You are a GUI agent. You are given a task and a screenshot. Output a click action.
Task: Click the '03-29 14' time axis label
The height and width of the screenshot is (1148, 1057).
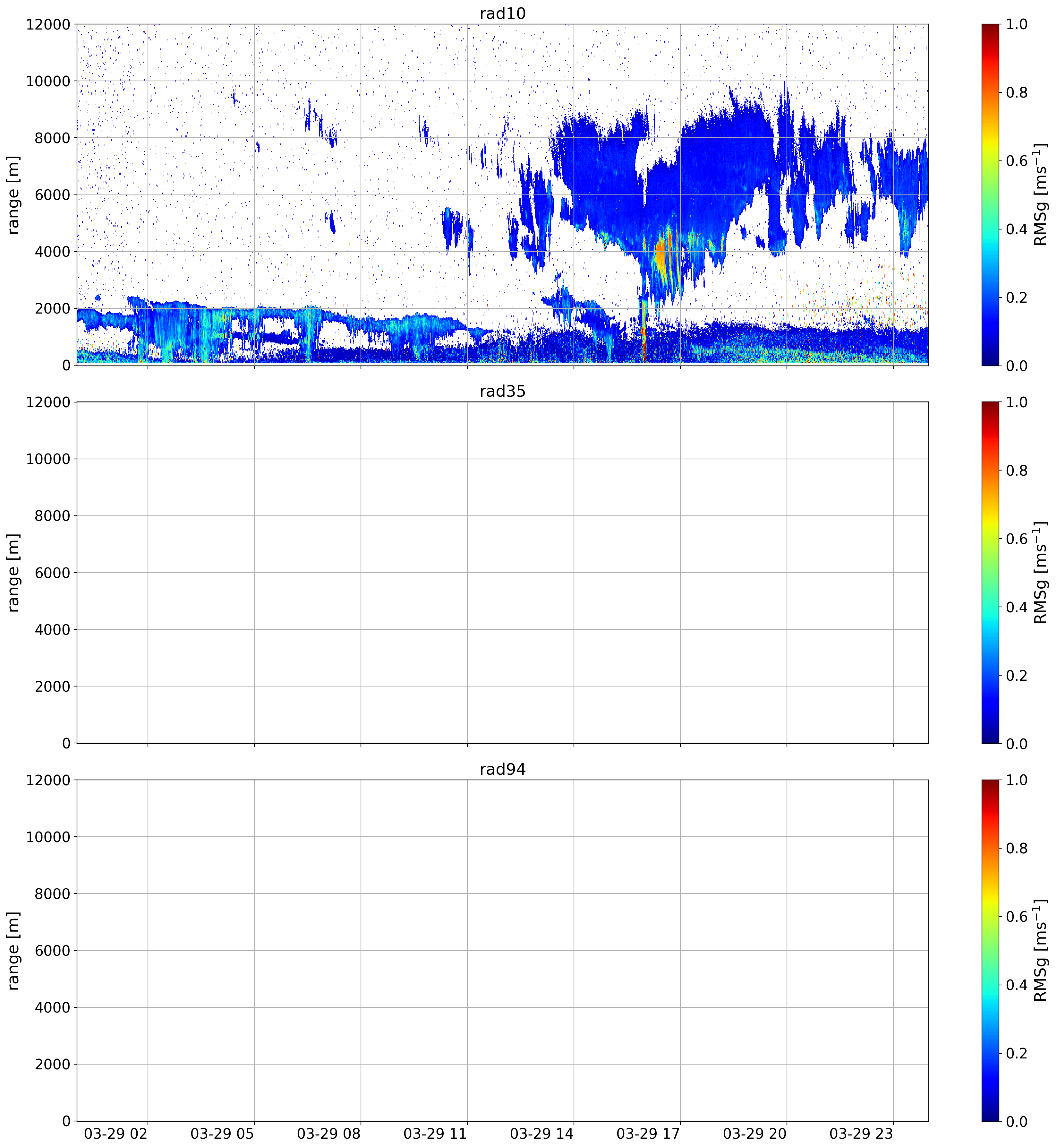tap(541, 1134)
